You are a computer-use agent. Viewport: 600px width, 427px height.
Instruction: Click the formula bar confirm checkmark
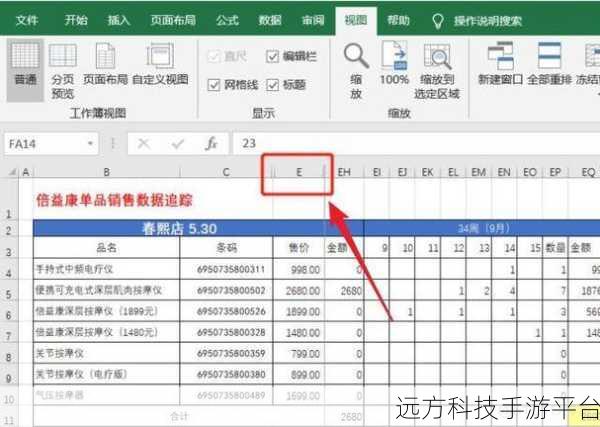click(x=178, y=144)
